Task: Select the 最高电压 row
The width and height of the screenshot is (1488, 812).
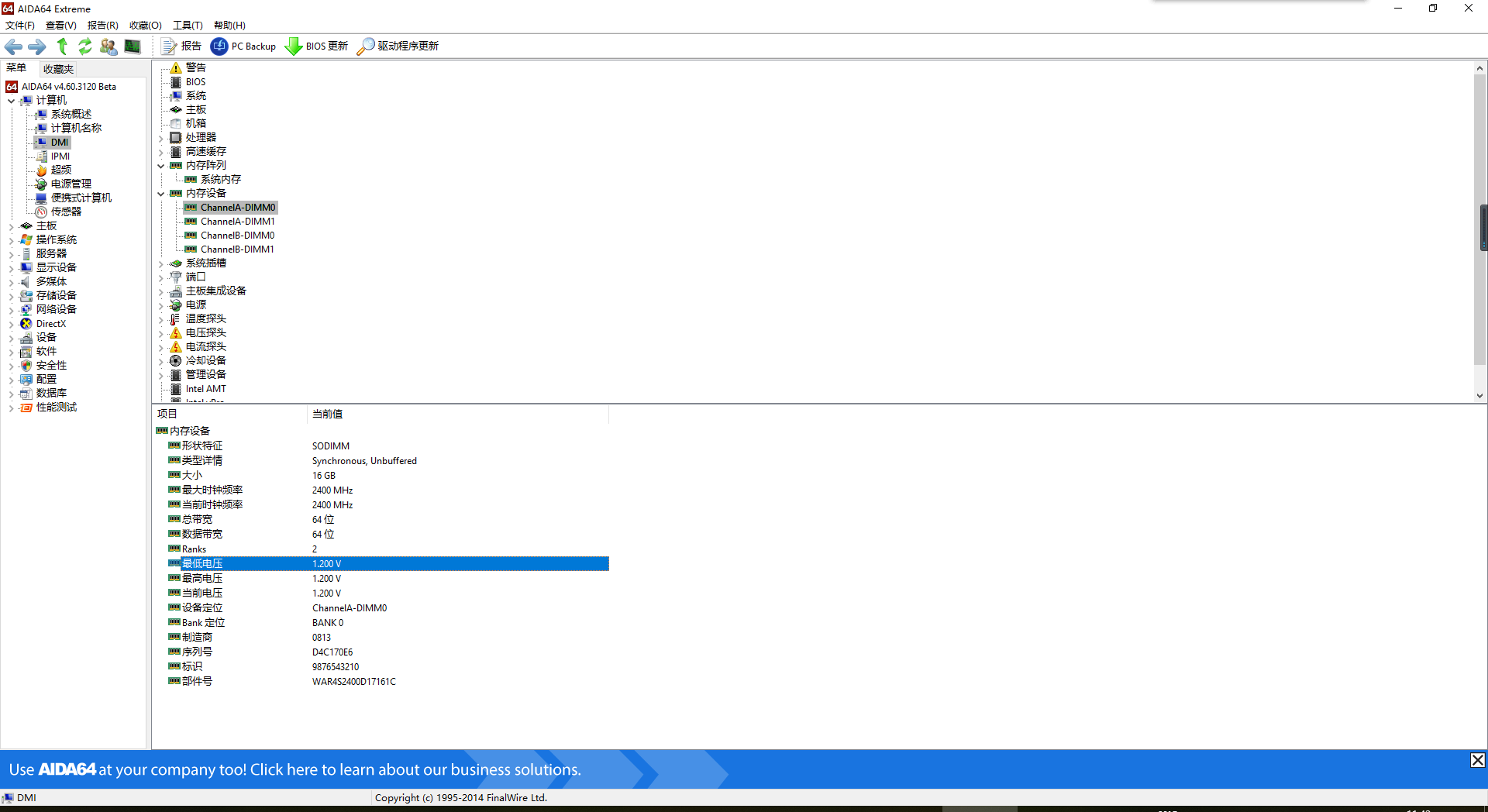Action: coord(387,579)
